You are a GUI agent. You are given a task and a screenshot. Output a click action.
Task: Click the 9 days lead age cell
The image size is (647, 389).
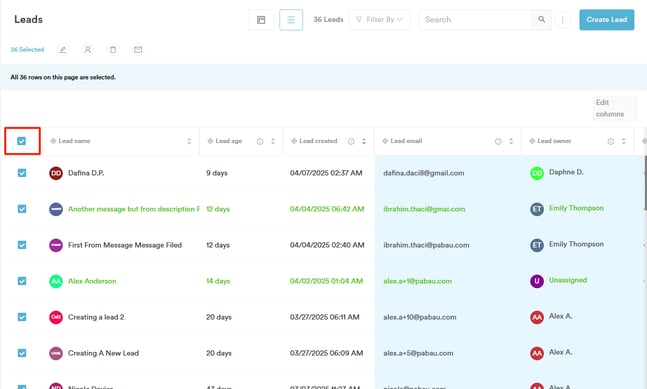[x=217, y=173]
